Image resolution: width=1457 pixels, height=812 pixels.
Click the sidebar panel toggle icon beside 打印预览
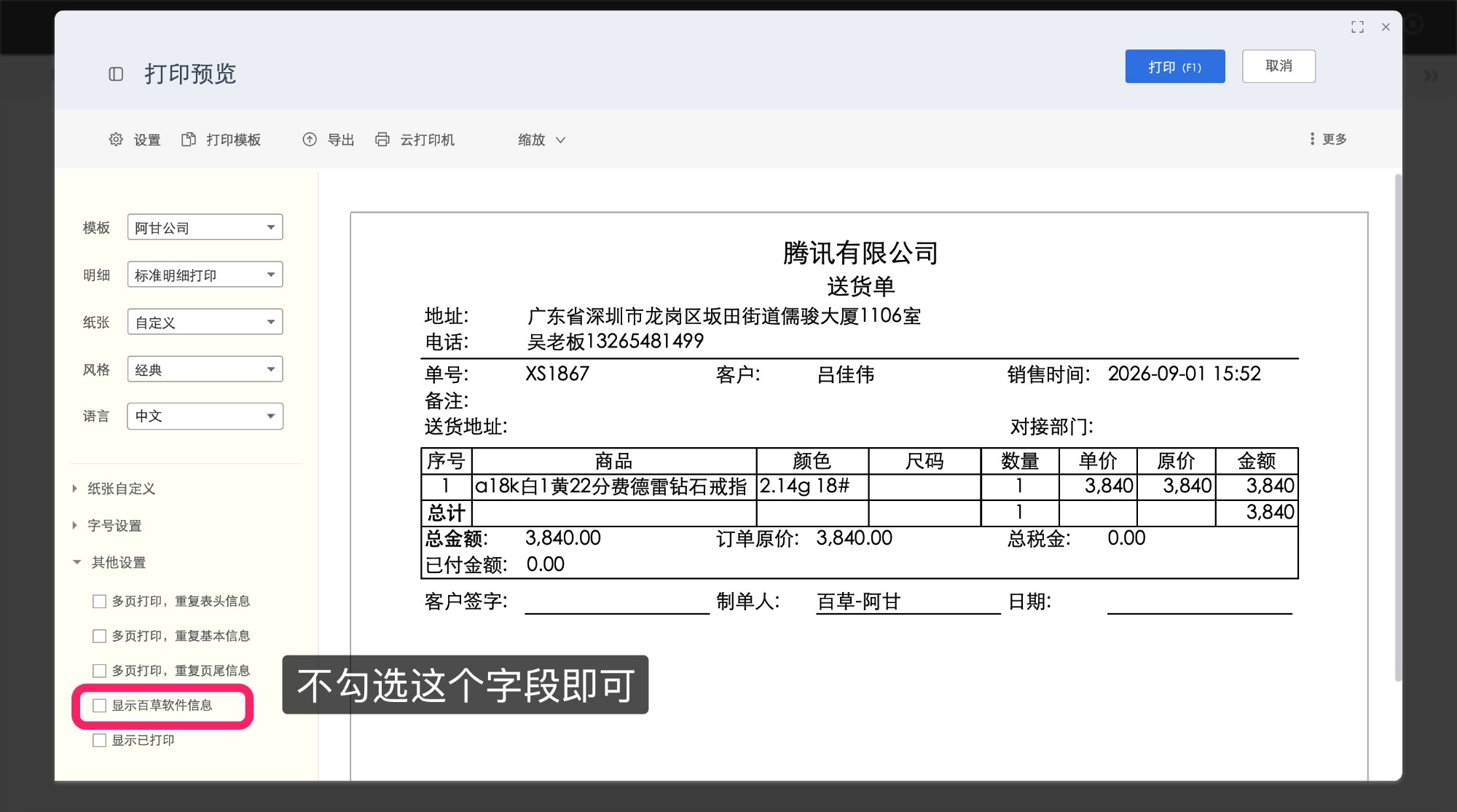tap(116, 74)
